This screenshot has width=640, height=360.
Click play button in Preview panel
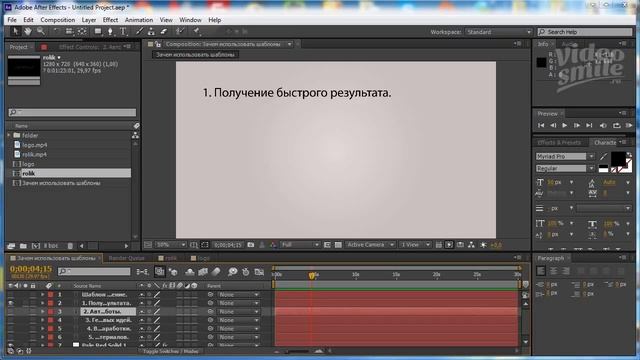pos(564,125)
